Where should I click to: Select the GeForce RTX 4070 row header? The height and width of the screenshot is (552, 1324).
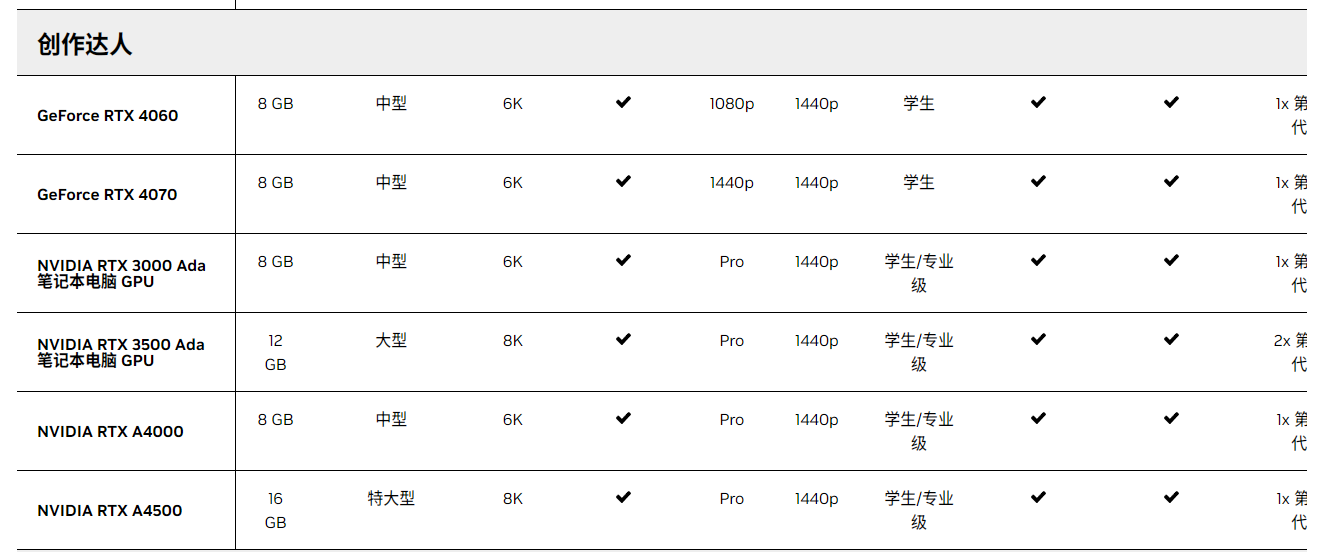108,194
